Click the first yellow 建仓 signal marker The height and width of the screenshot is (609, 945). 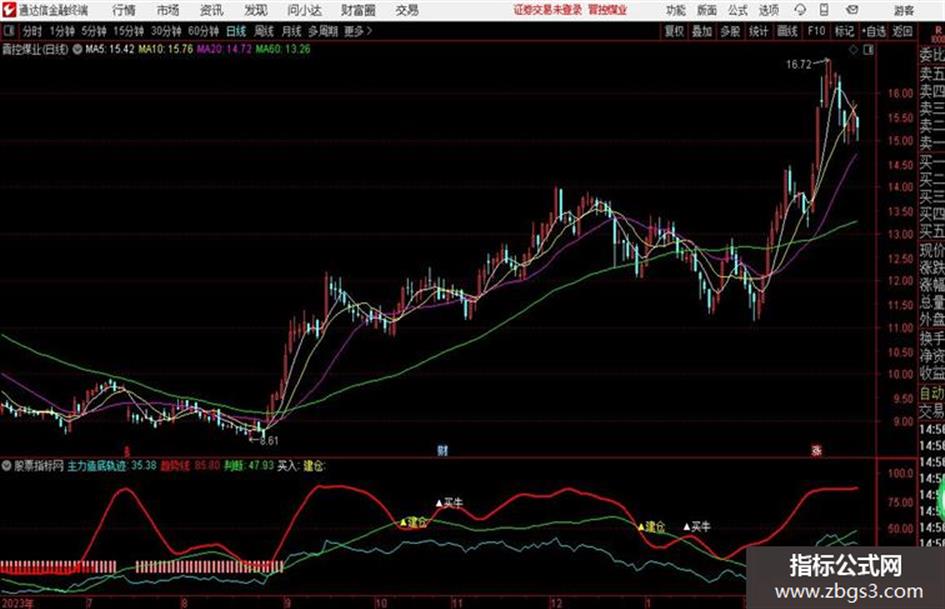coord(413,522)
